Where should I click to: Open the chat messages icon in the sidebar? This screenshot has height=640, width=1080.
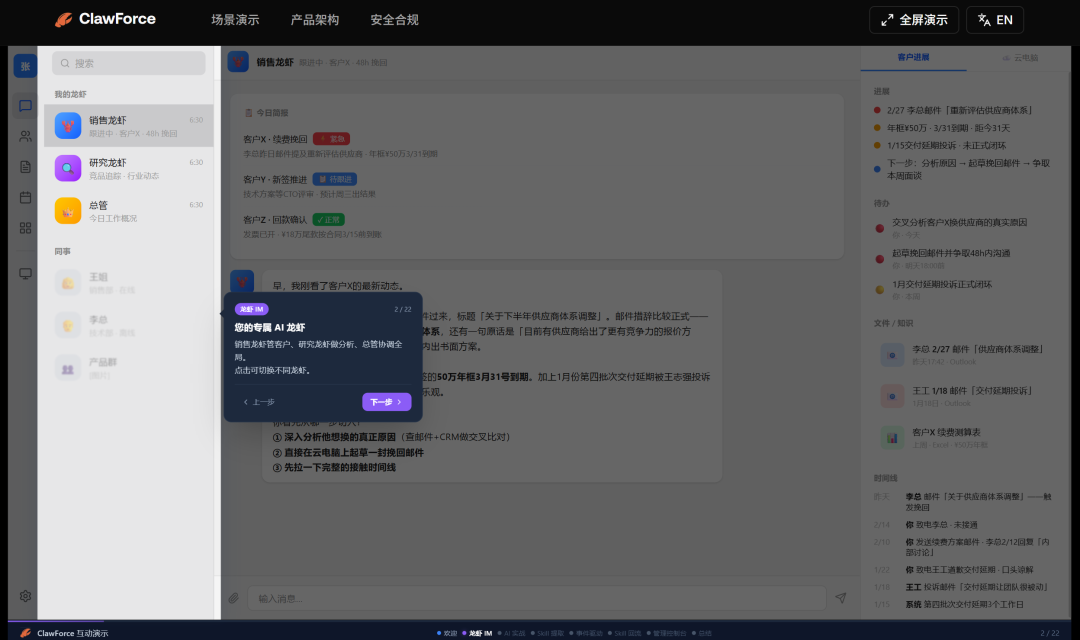pyautogui.click(x=25, y=106)
